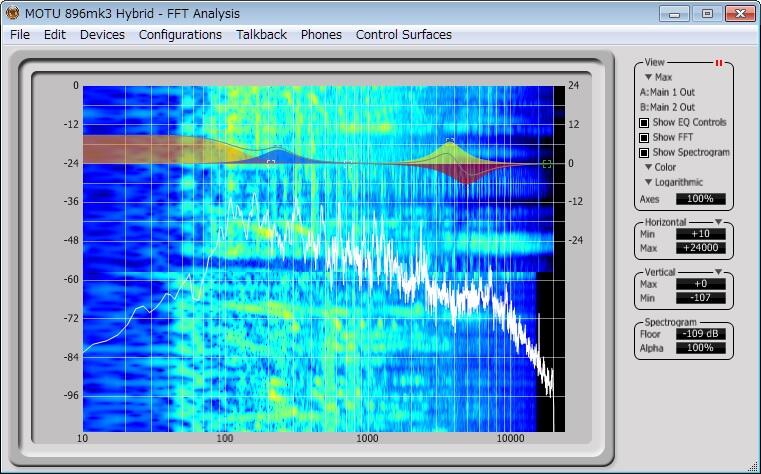Open the Vertical panel dropdown arrow
The width and height of the screenshot is (761, 474).
coord(718,272)
